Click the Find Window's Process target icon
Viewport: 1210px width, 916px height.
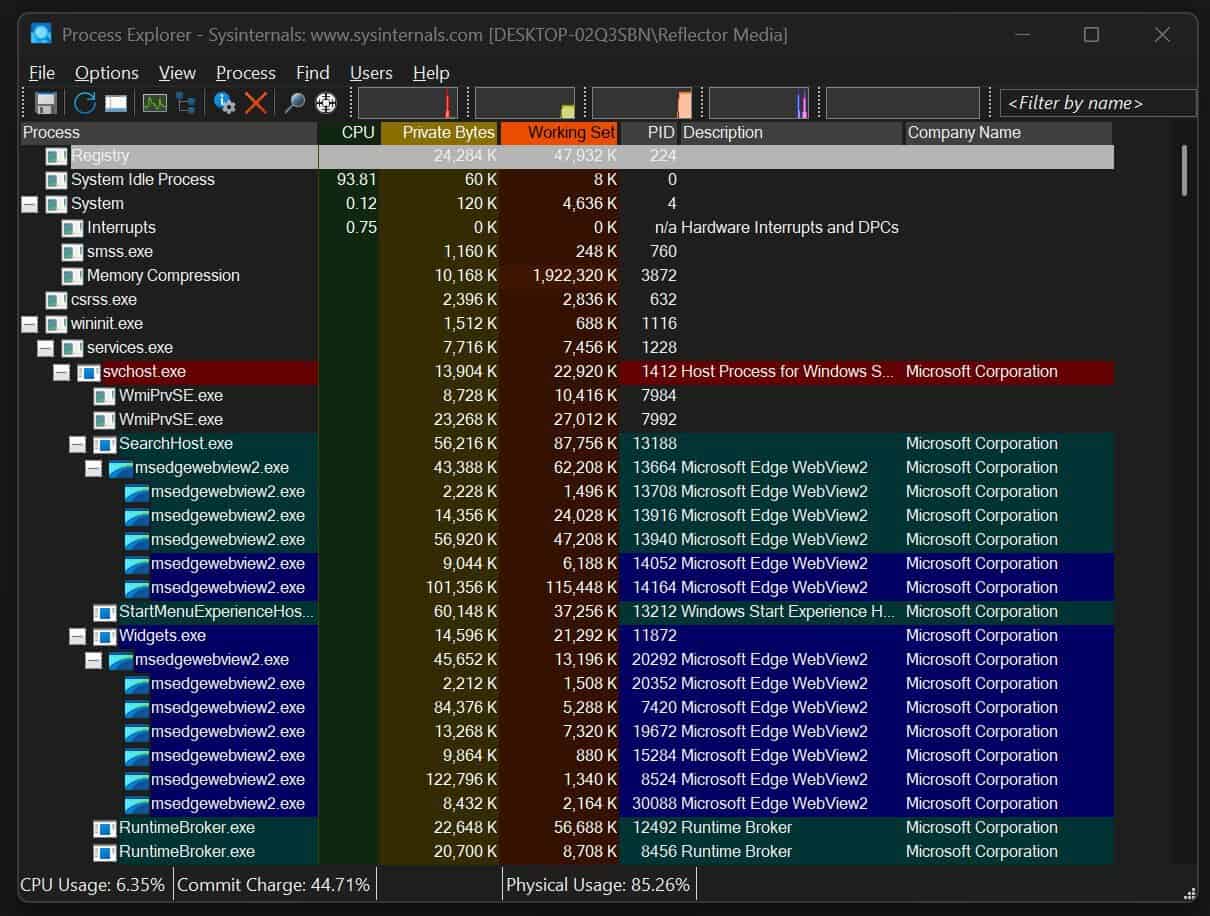326,102
